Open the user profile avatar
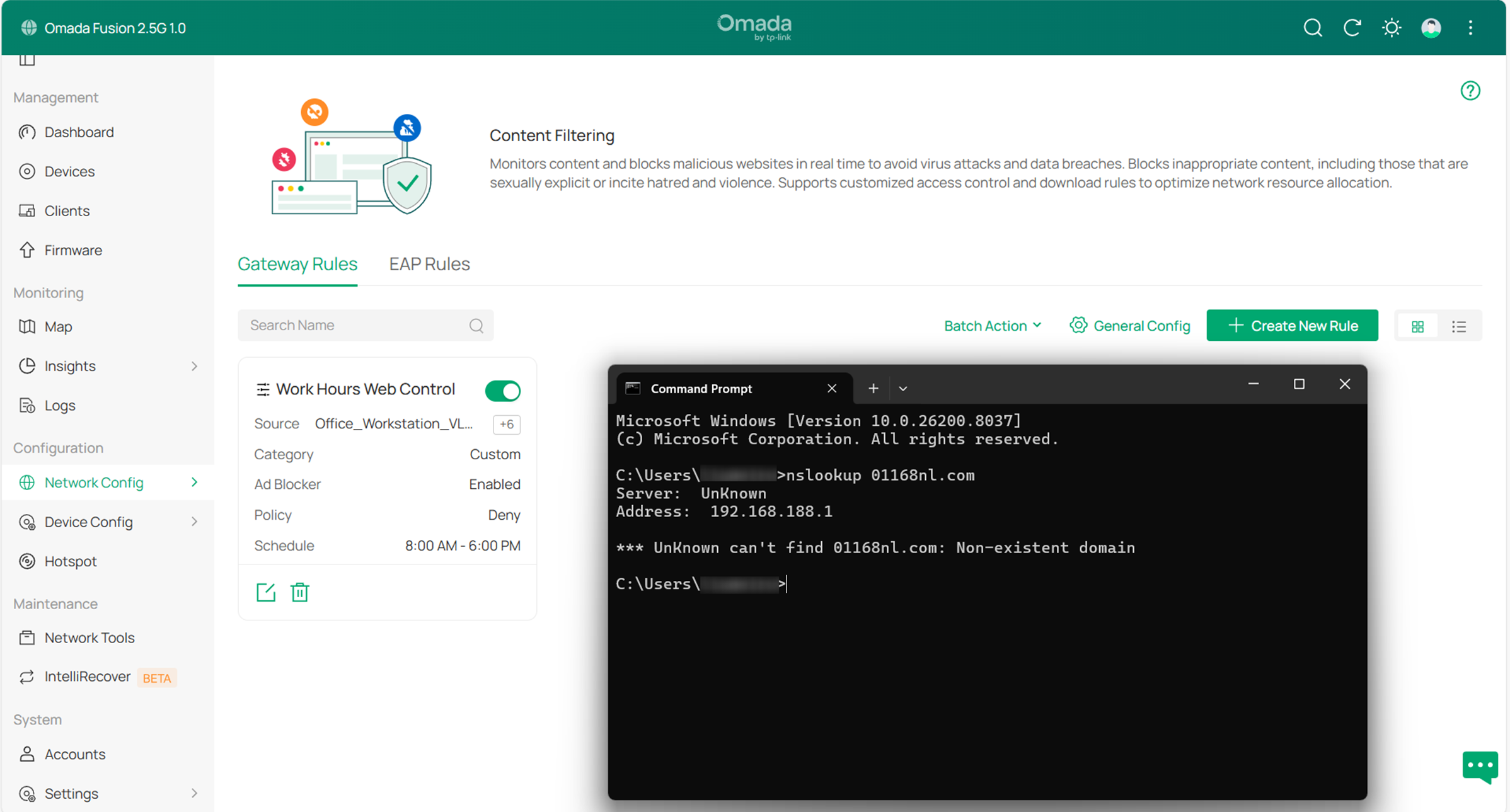This screenshot has width=1510, height=812. 1431,28
